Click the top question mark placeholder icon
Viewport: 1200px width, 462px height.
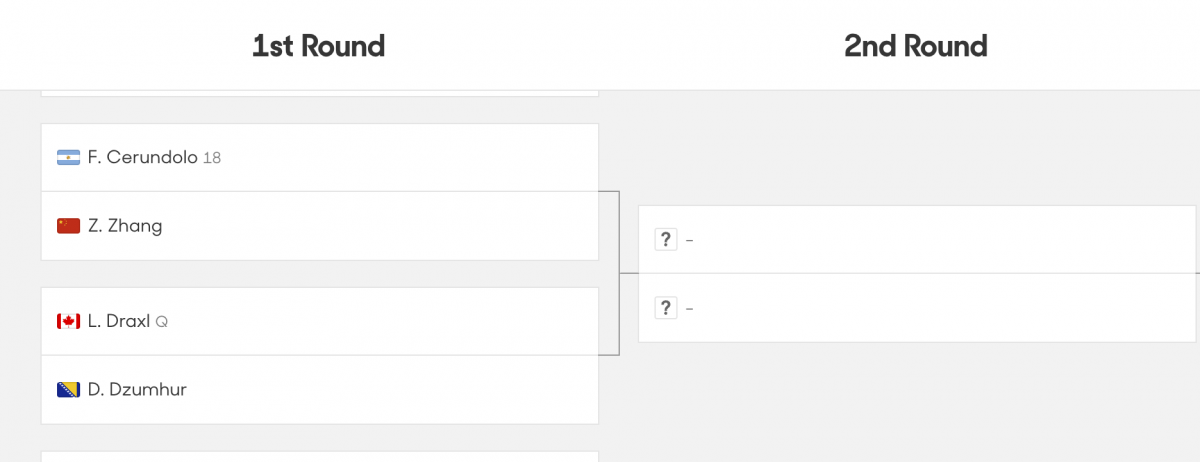pyautogui.click(x=665, y=240)
